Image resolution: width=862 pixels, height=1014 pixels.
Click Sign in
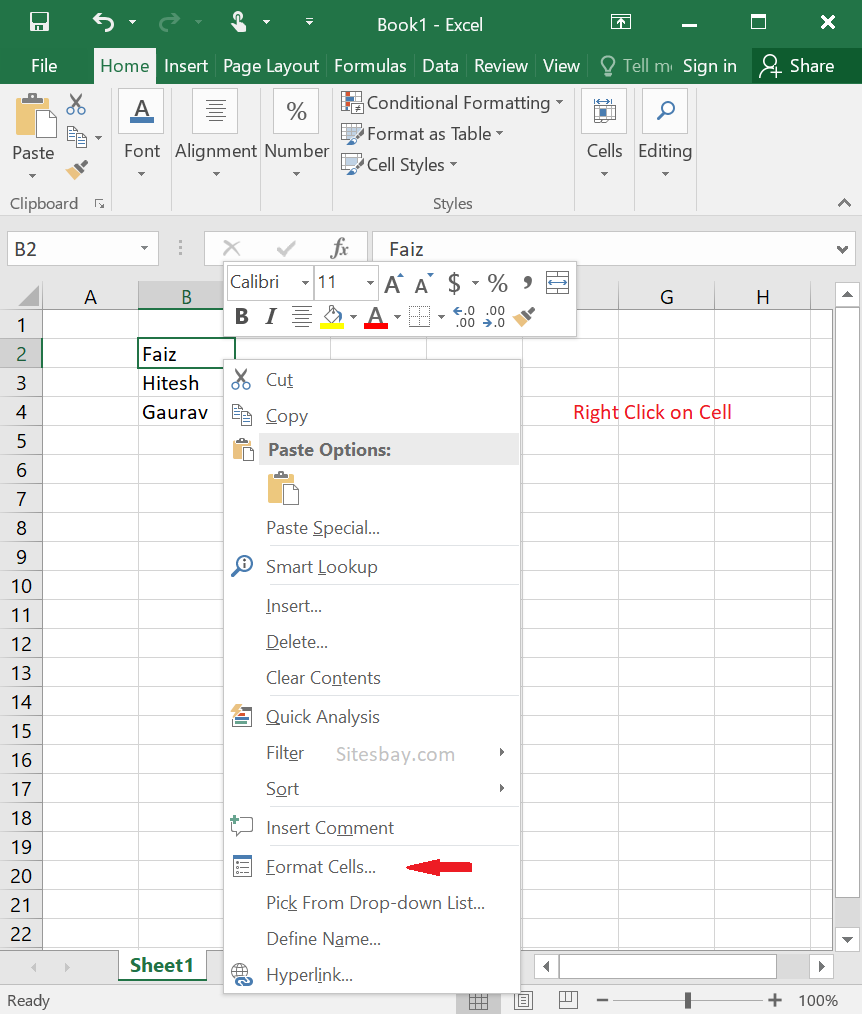coord(709,66)
